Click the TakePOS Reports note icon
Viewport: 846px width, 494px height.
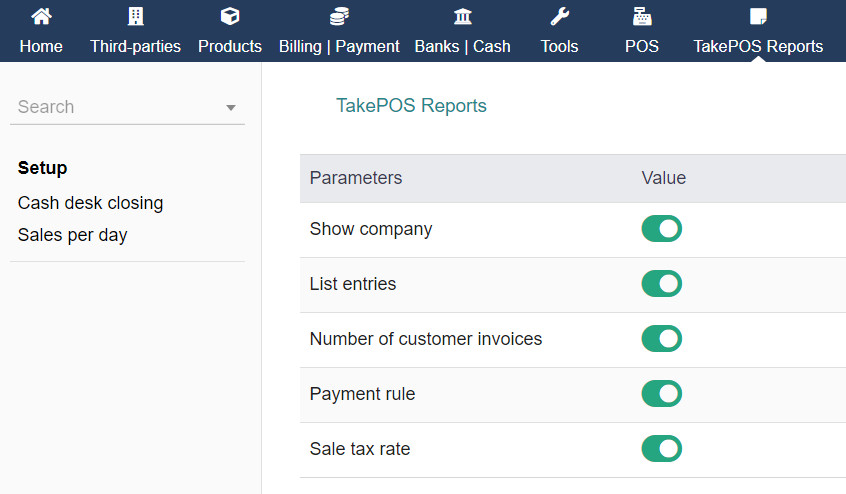point(758,17)
